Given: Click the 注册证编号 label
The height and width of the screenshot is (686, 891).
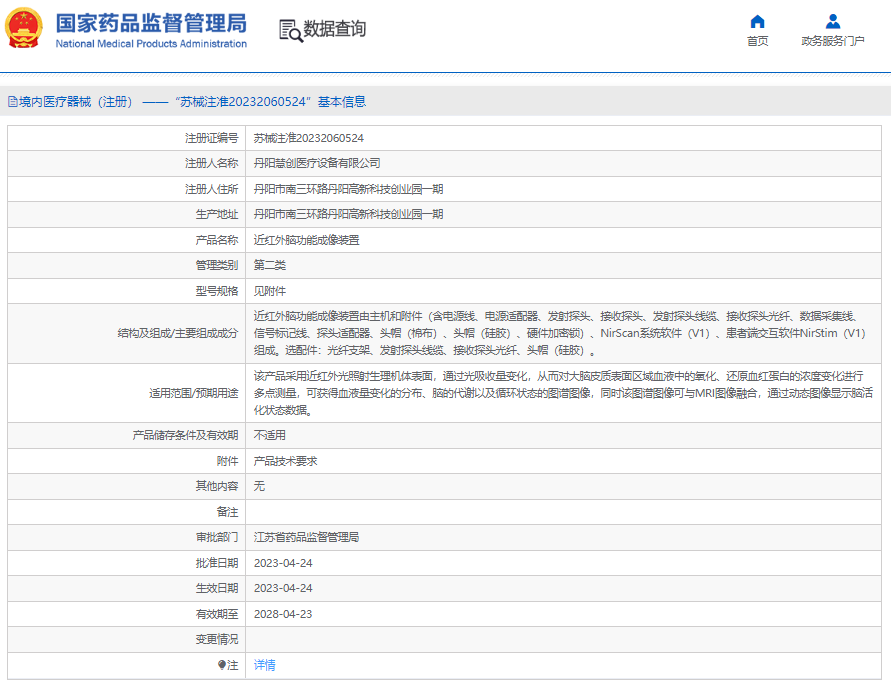Looking at the screenshot, I should pos(211,138).
